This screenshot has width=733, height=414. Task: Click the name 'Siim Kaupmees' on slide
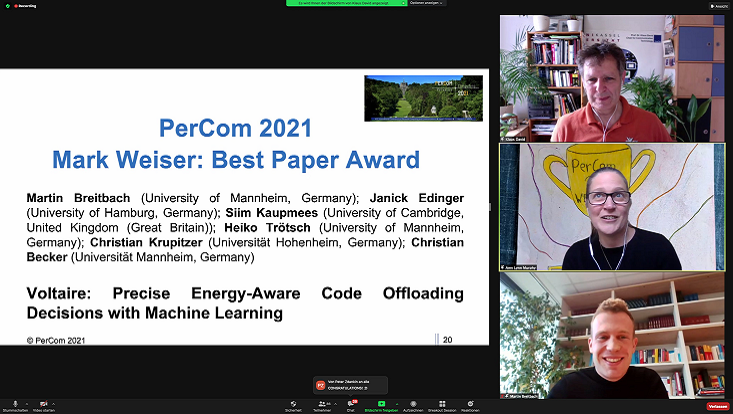click(x=272, y=213)
